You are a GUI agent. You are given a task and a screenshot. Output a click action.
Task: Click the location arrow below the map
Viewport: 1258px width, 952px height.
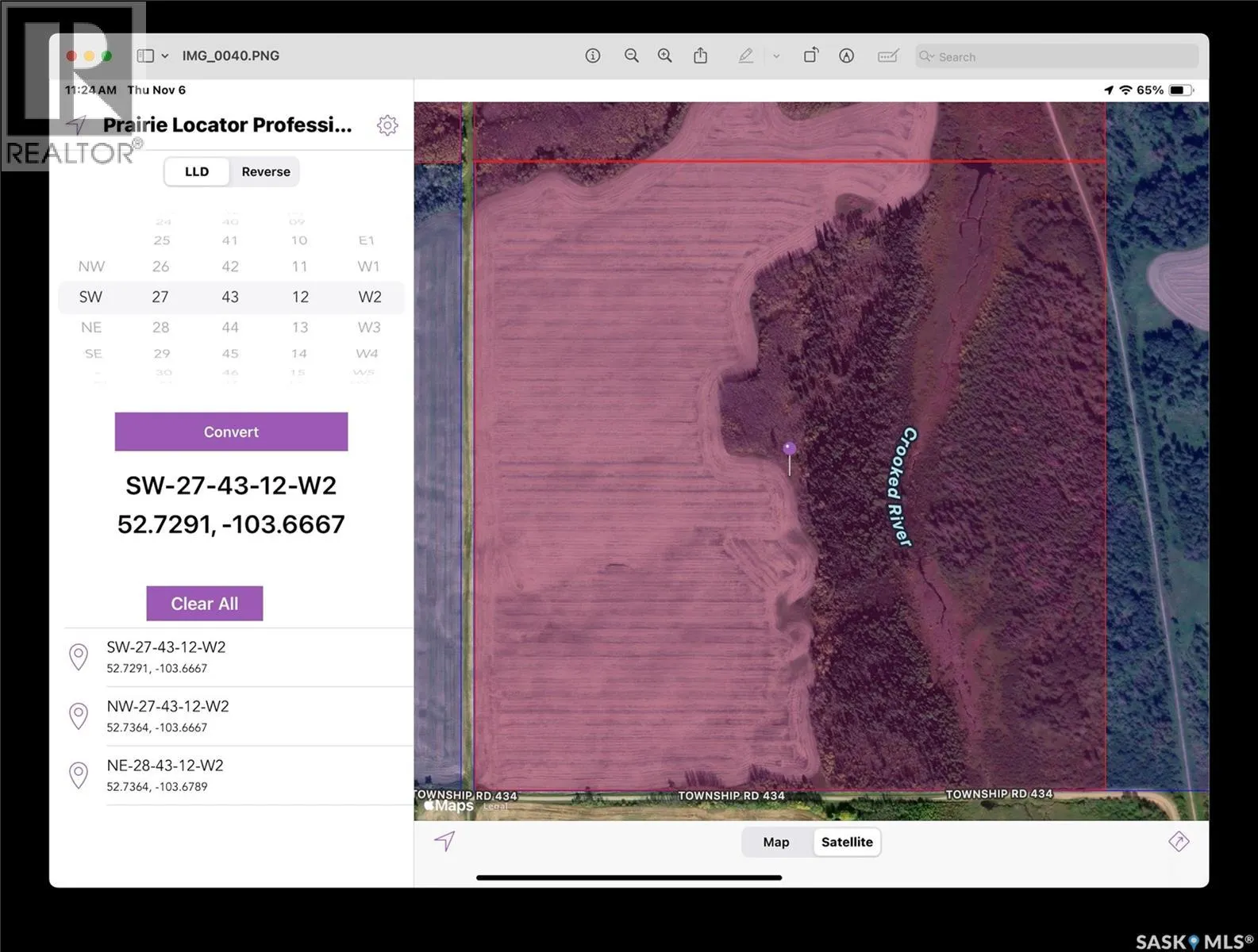click(444, 841)
